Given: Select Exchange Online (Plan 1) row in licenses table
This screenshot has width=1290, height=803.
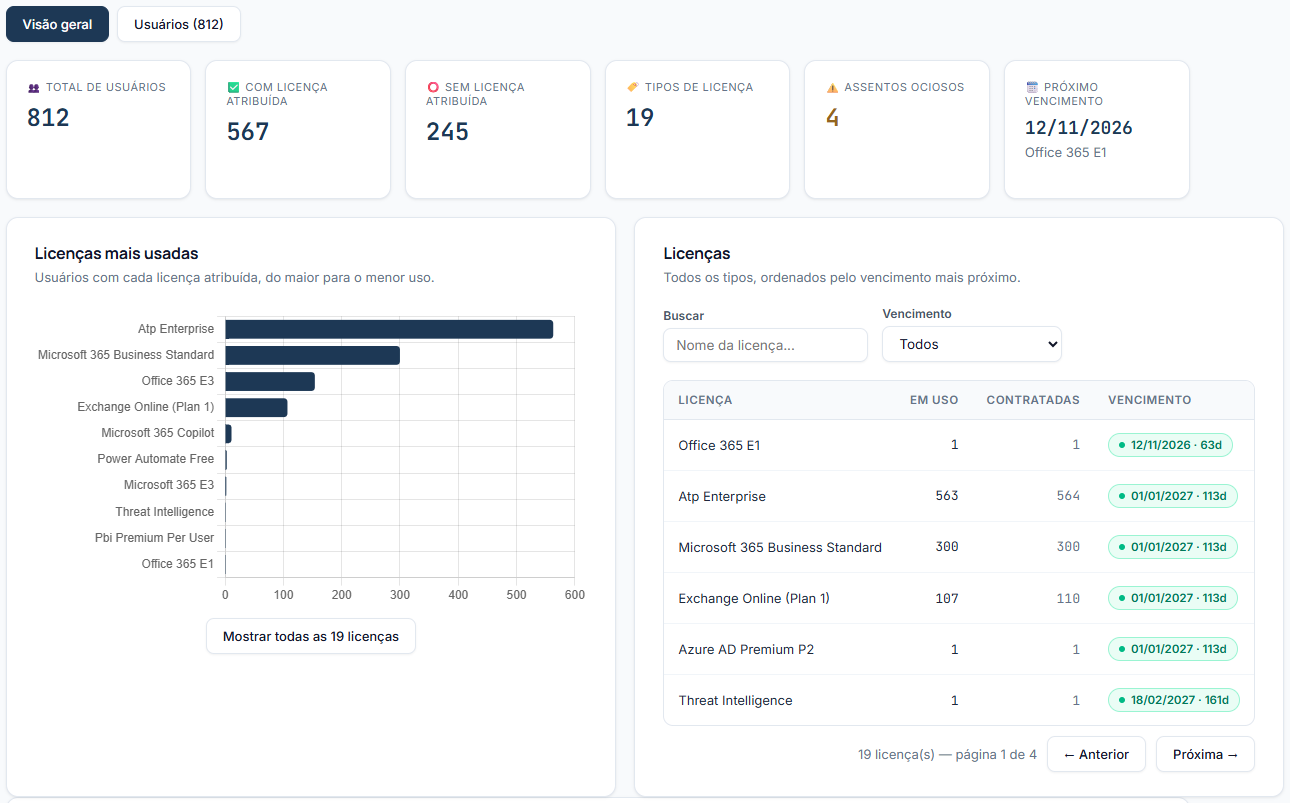Looking at the screenshot, I should click(x=959, y=598).
